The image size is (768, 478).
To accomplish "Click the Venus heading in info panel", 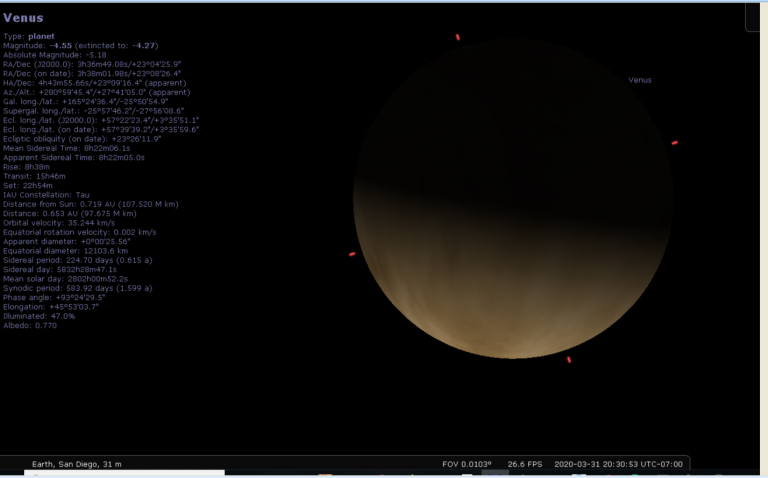I will 23,18.
